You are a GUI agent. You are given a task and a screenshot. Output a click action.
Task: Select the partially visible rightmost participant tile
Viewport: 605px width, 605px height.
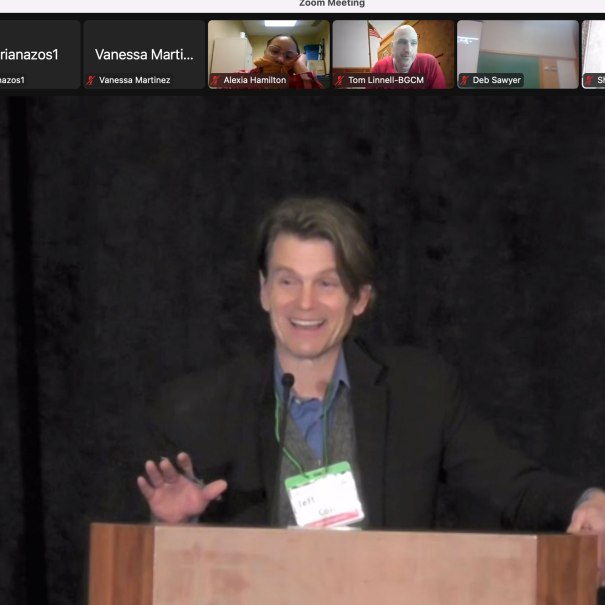click(x=594, y=50)
